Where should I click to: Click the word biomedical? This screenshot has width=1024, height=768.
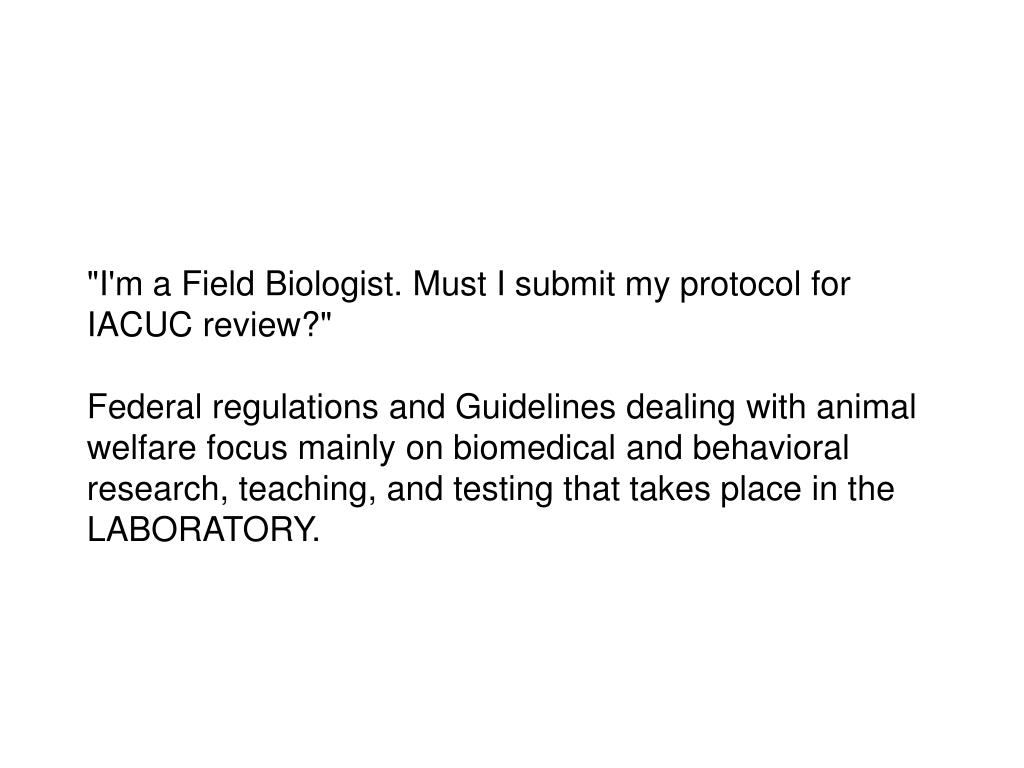(x=534, y=448)
